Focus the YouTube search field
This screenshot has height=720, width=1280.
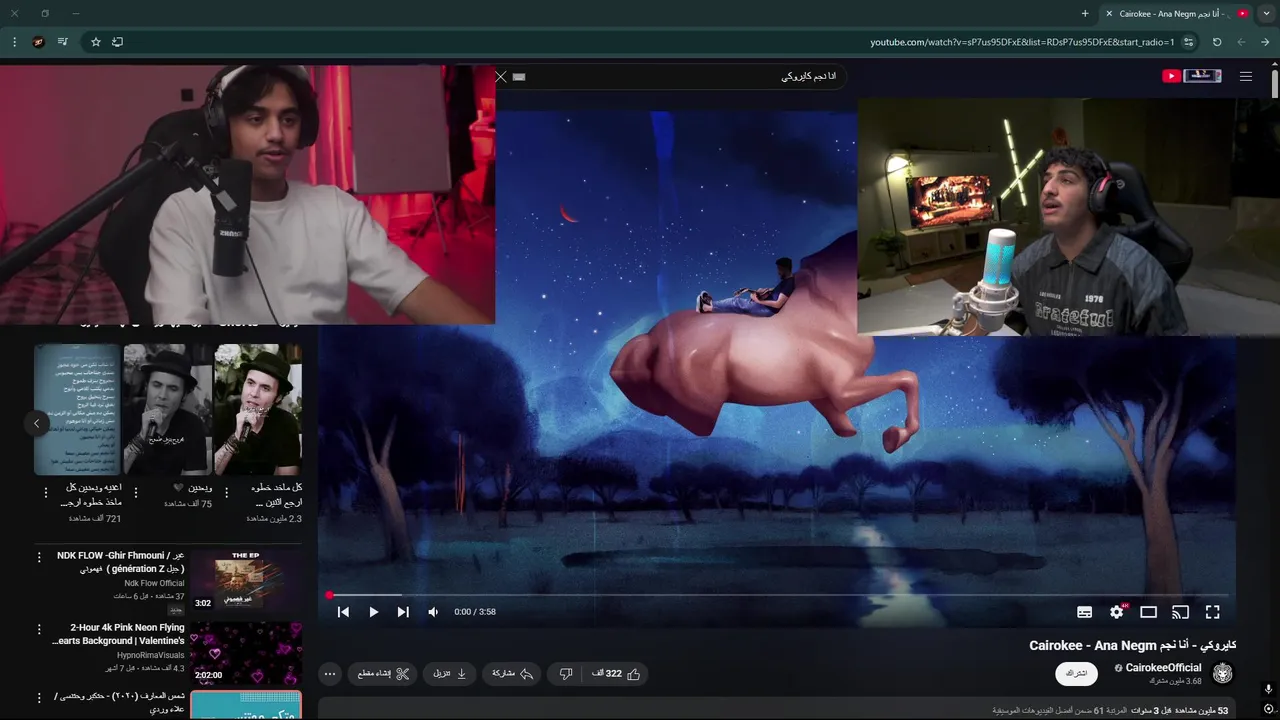coord(680,76)
